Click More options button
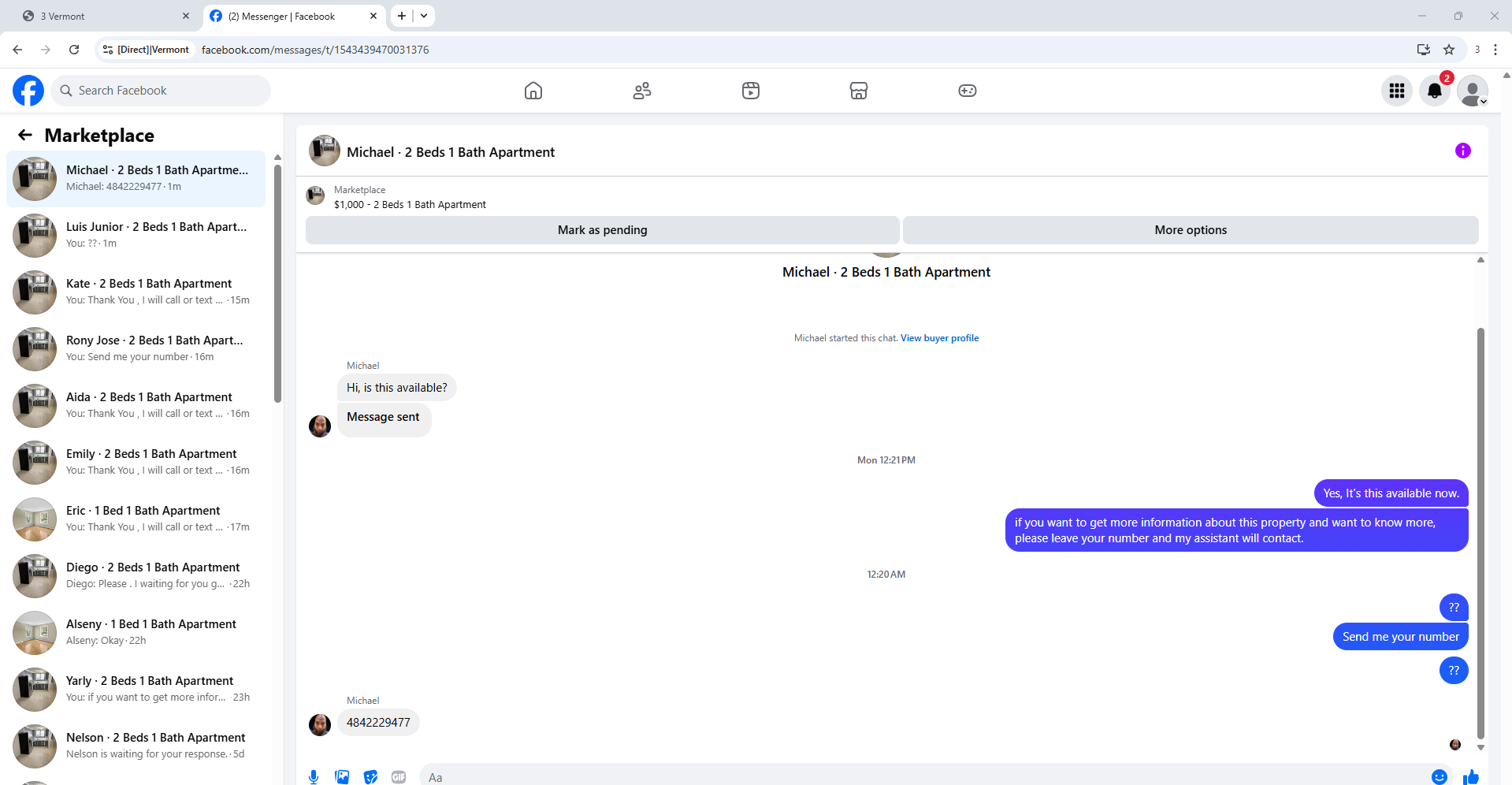Viewport: 1512px width, 785px height. pyautogui.click(x=1191, y=230)
